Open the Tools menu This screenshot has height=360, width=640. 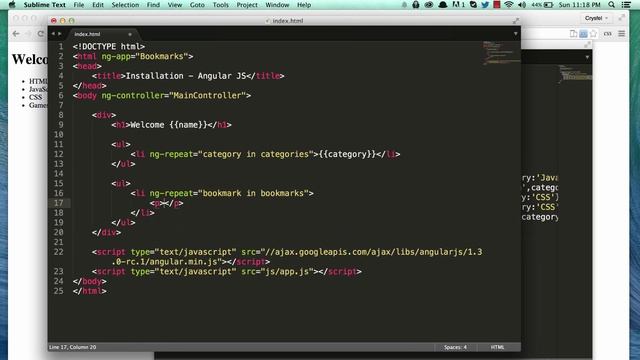tap(220, 5)
